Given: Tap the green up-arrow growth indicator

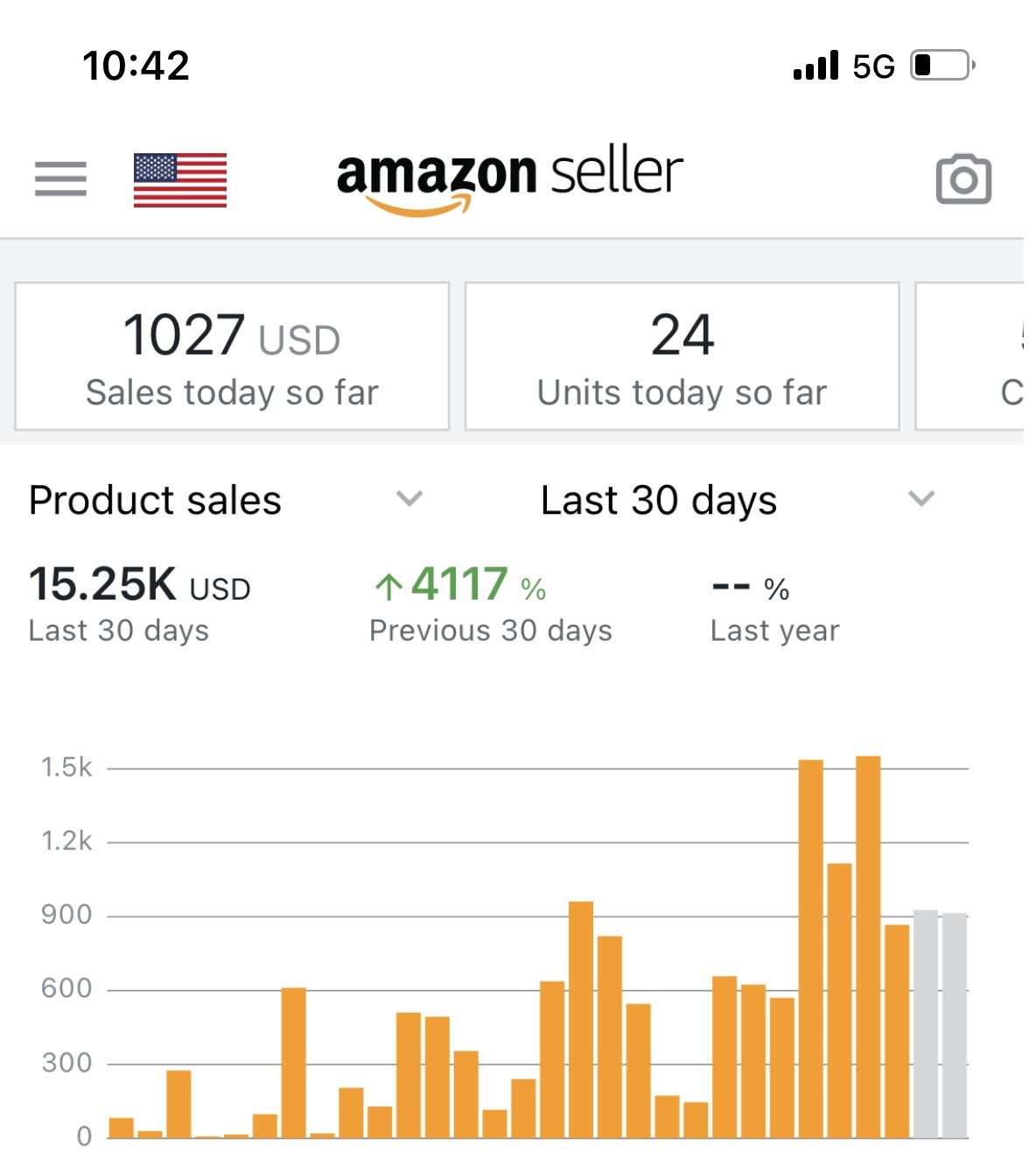Looking at the screenshot, I should coord(388,586).
